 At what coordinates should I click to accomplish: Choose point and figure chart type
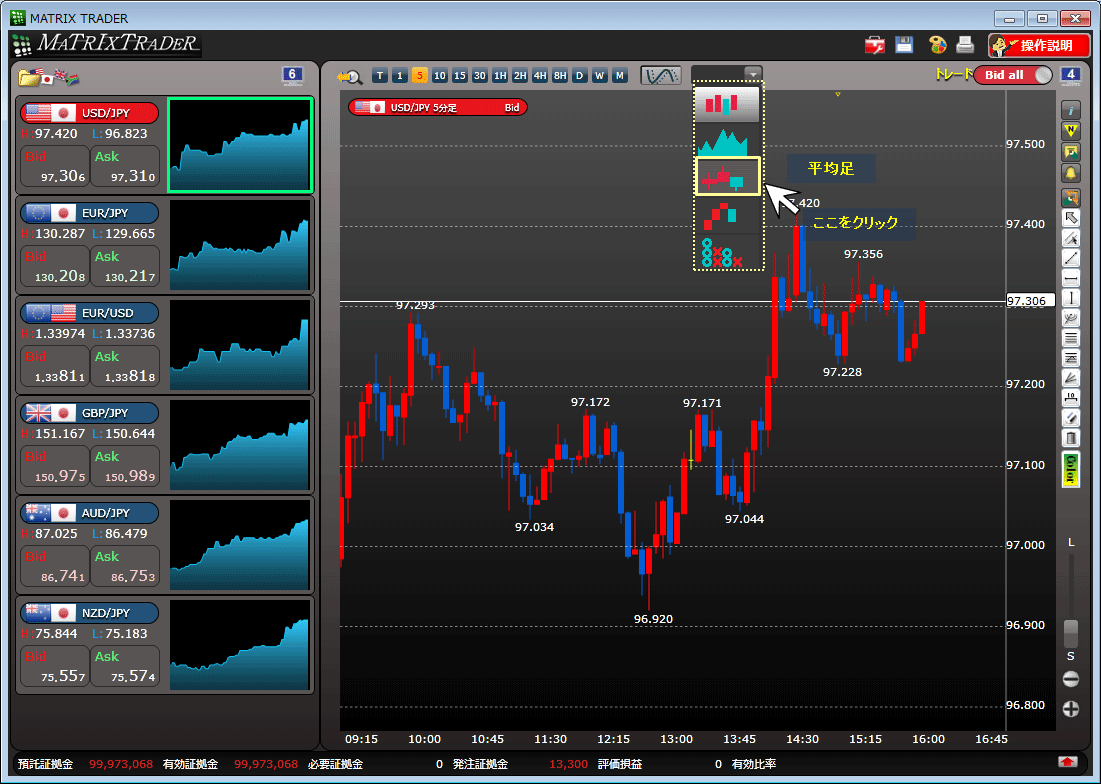pyautogui.click(x=727, y=252)
